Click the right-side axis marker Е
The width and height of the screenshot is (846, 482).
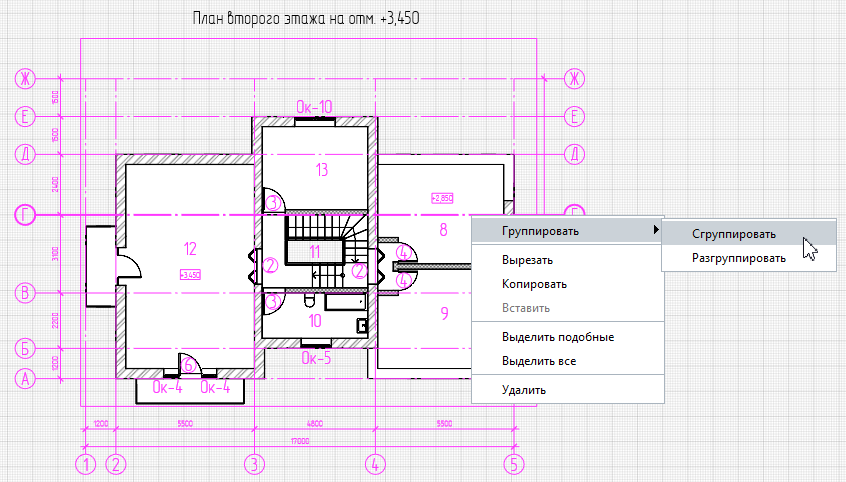574,117
